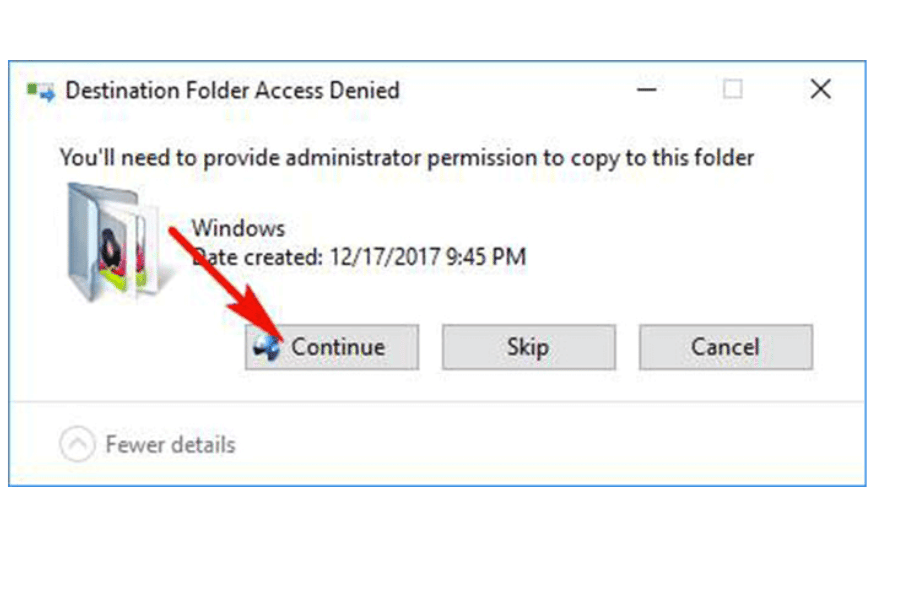Image resolution: width=900 pixels, height=600 pixels.
Task: Click the greyed-out maximize box
Action: (x=733, y=90)
